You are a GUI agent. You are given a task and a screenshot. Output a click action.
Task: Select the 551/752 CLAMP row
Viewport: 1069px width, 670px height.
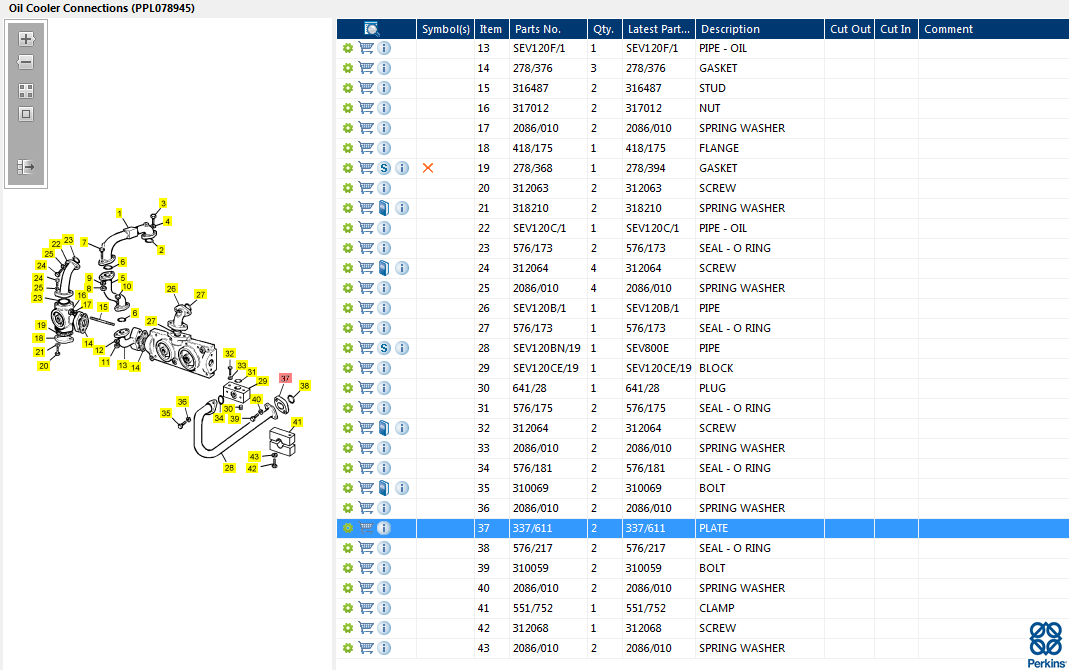point(703,608)
